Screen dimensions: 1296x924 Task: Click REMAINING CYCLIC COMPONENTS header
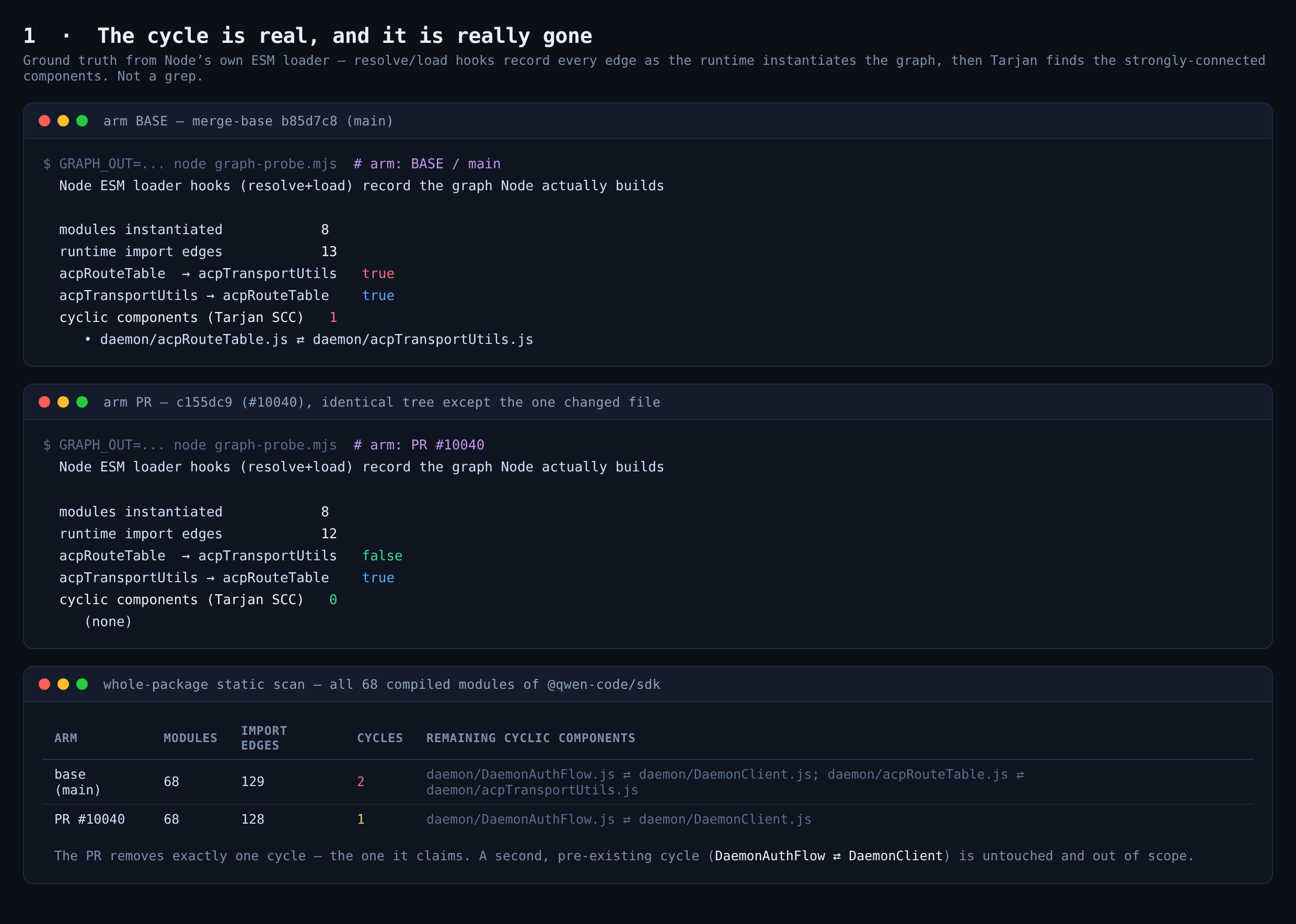point(531,738)
